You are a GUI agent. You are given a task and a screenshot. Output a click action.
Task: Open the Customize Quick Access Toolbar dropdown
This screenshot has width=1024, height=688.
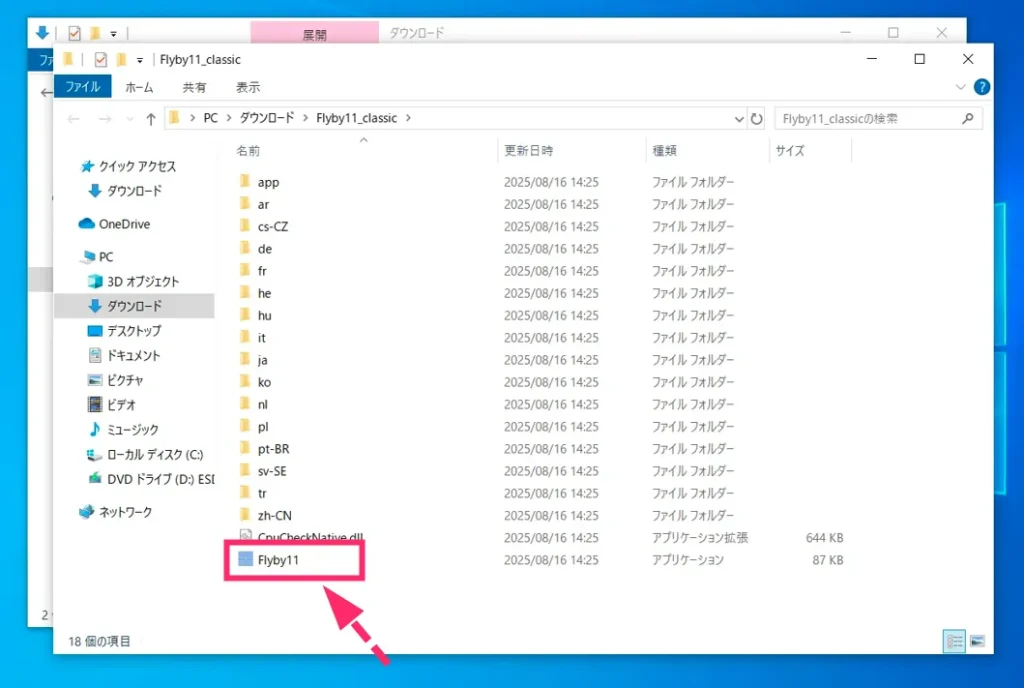140,60
